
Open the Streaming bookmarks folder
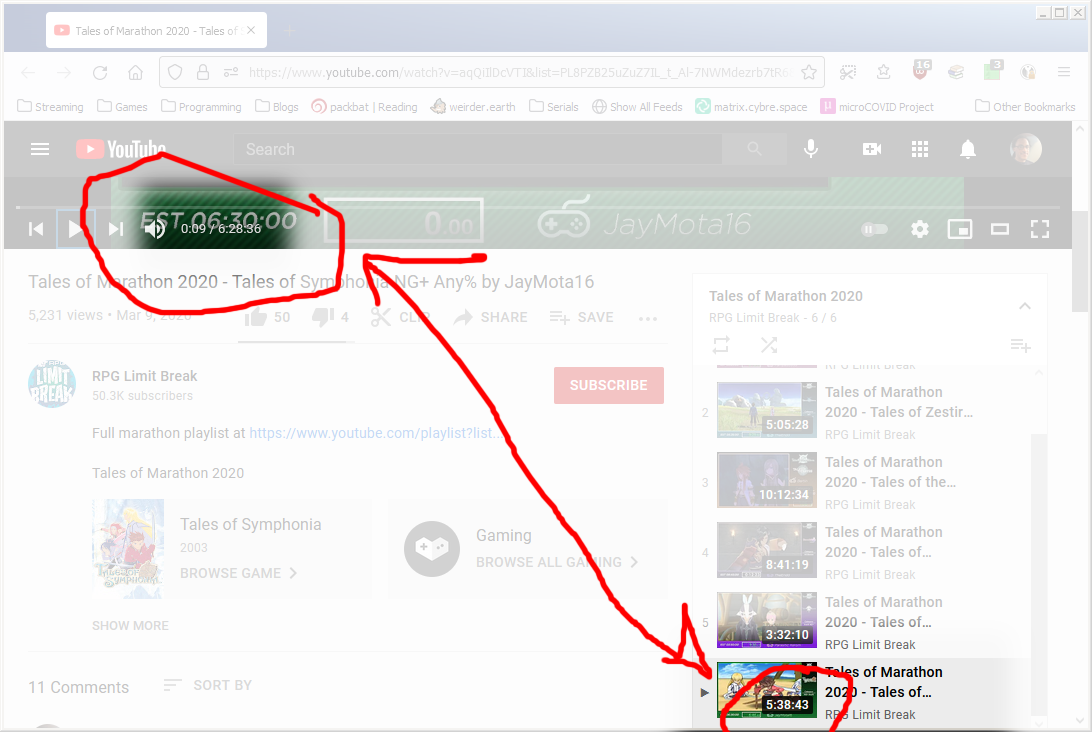pyautogui.click(x=50, y=107)
